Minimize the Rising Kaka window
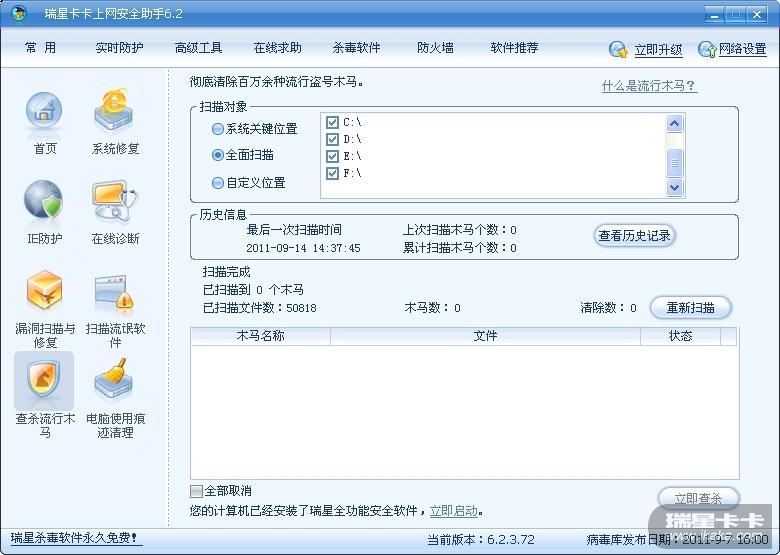This screenshot has height=555, width=780. tap(715, 14)
